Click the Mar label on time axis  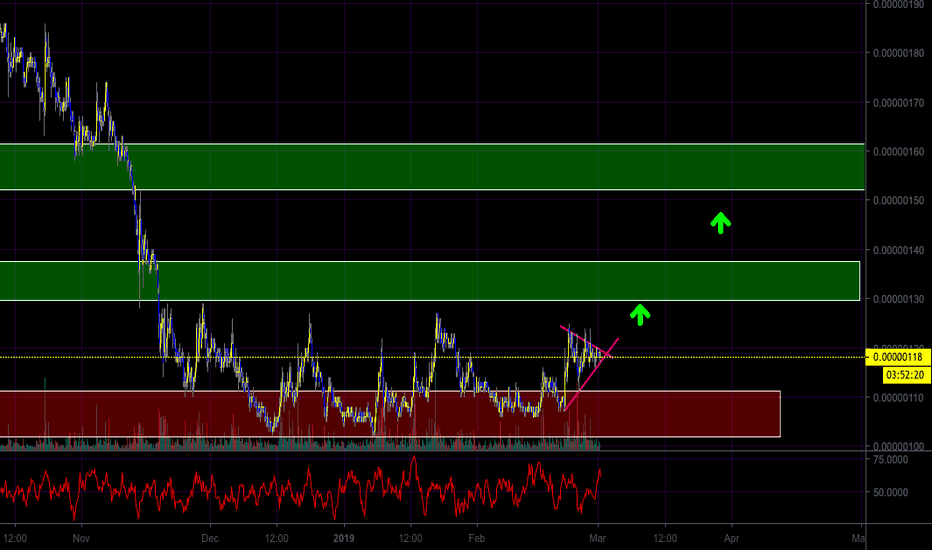(597, 539)
